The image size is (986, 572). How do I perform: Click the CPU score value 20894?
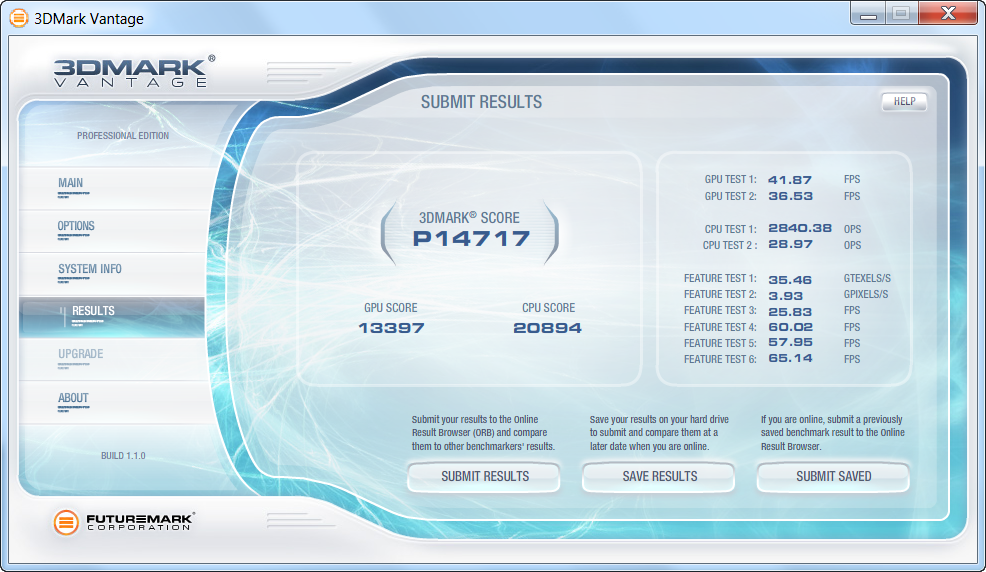(x=548, y=328)
